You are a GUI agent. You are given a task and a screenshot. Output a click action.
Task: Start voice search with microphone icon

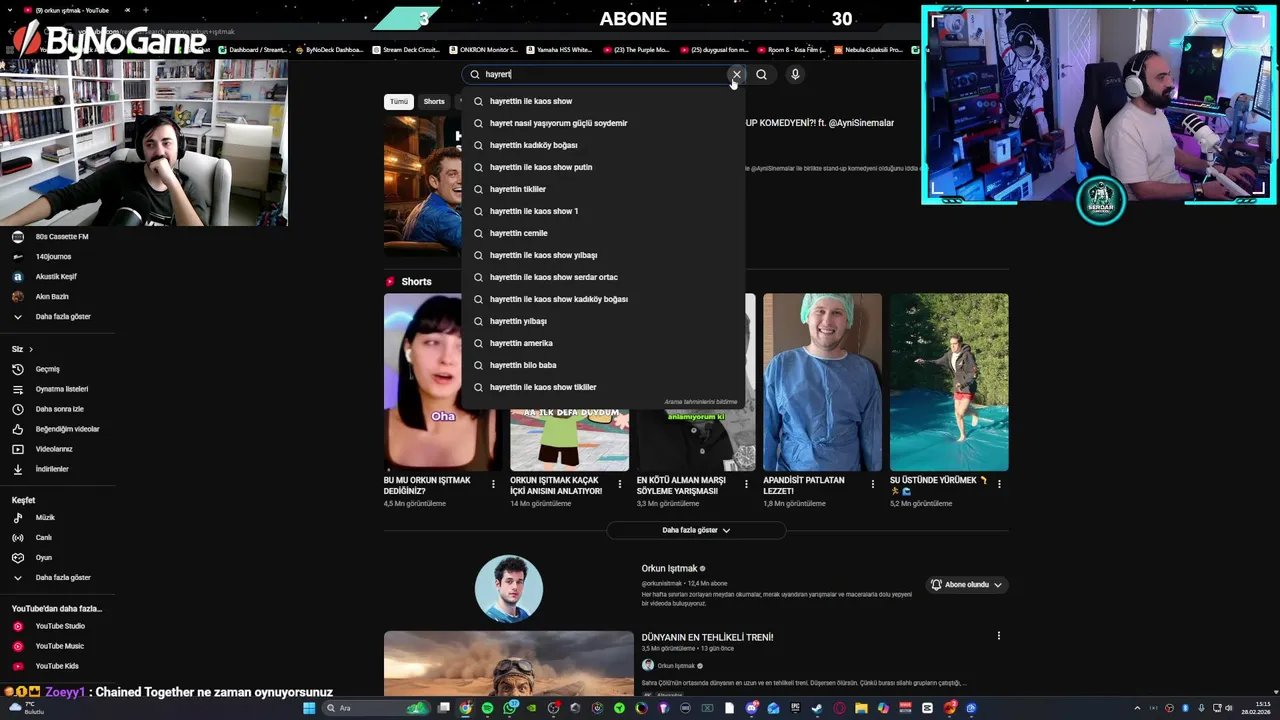pos(795,74)
